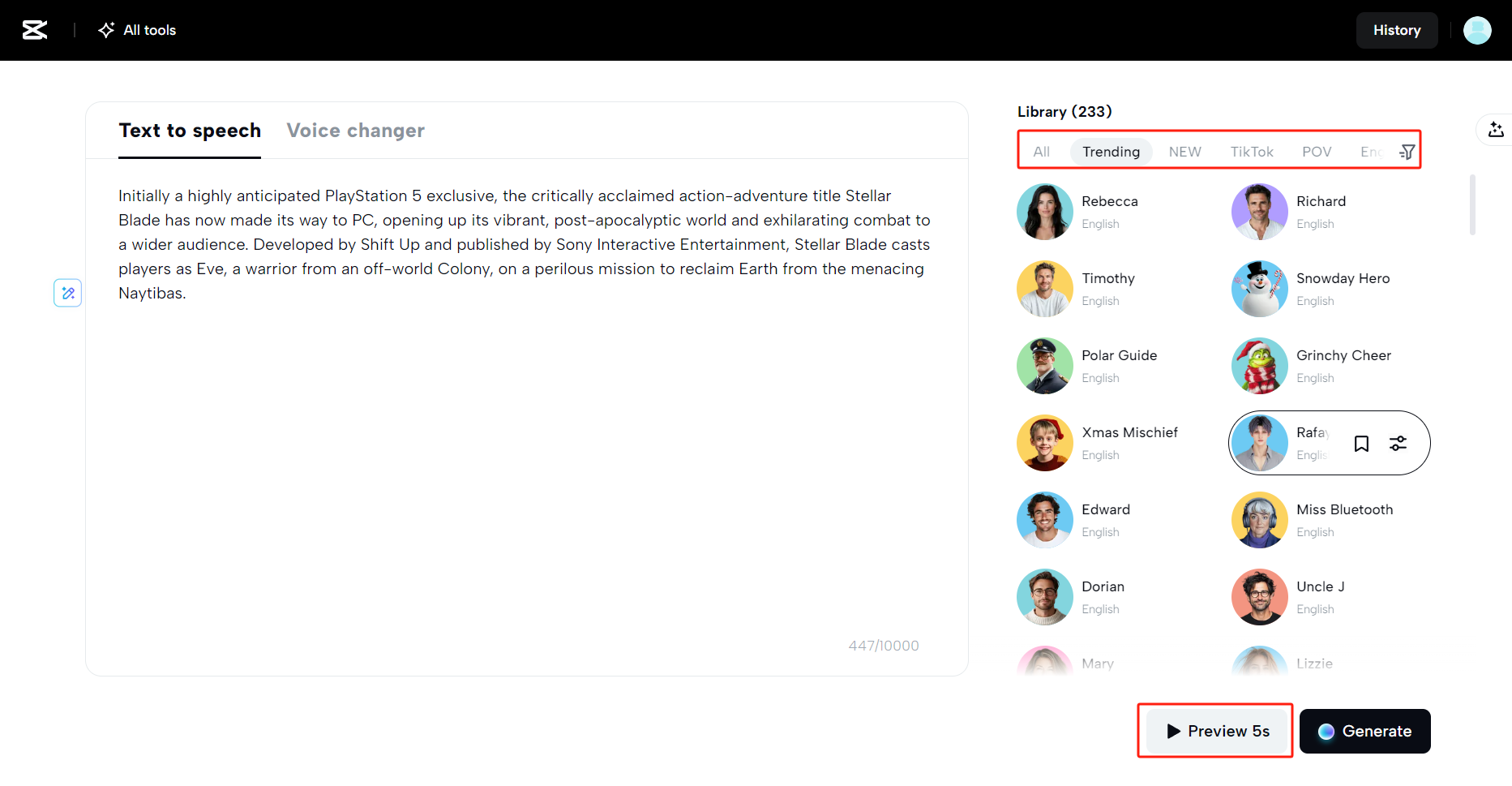Select the All voices filter
This screenshot has width=1512, height=786.
pos(1041,152)
